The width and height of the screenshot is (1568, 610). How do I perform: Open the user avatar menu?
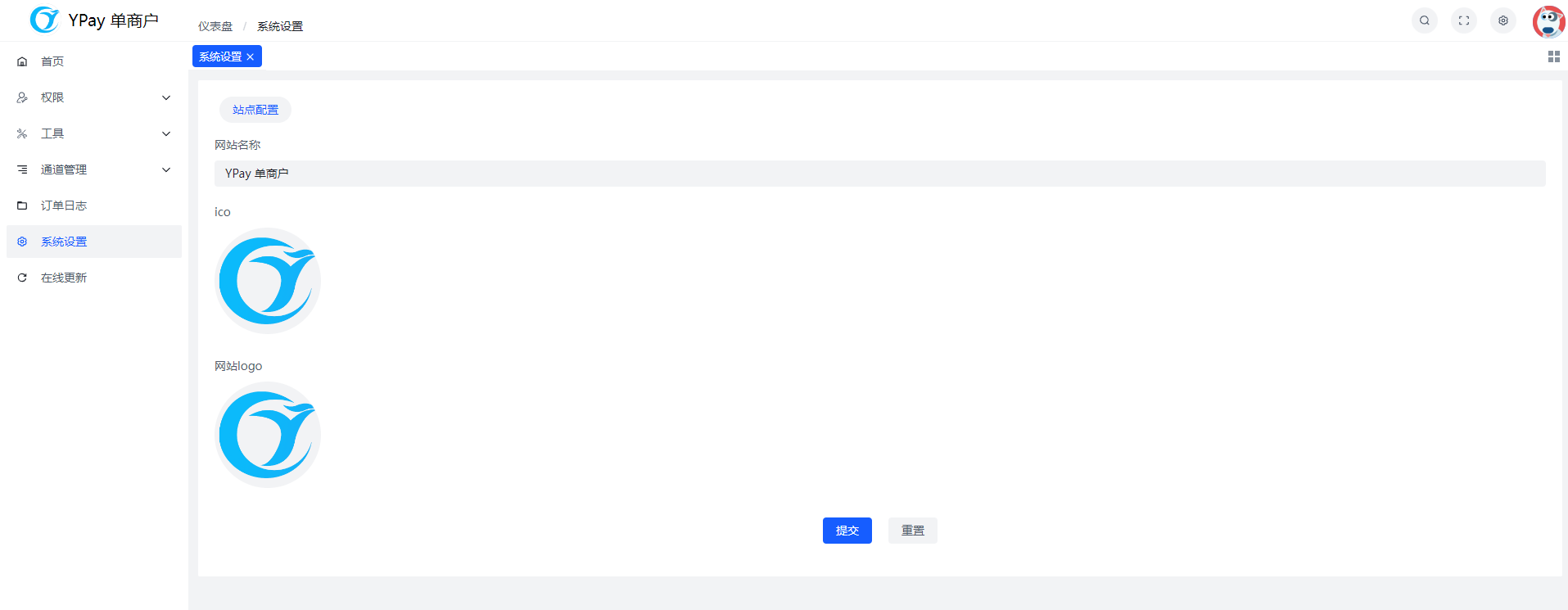1549,21
